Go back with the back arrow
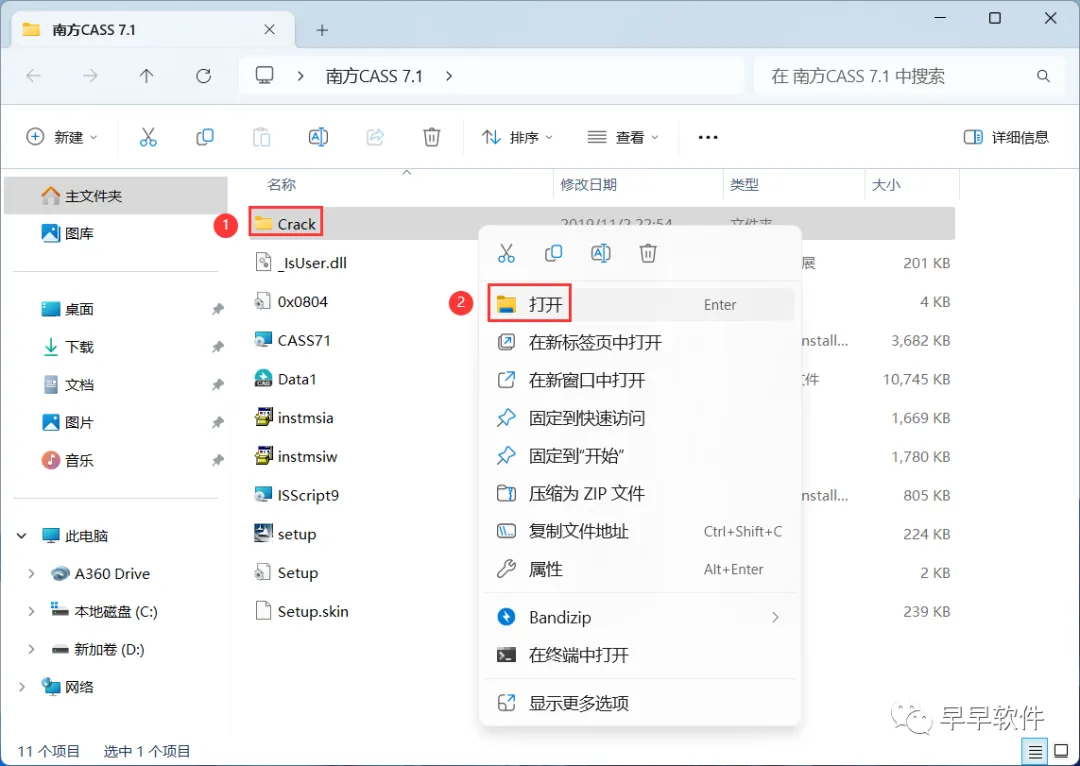This screenshot has width=1080, height=766. coord(33,76)
